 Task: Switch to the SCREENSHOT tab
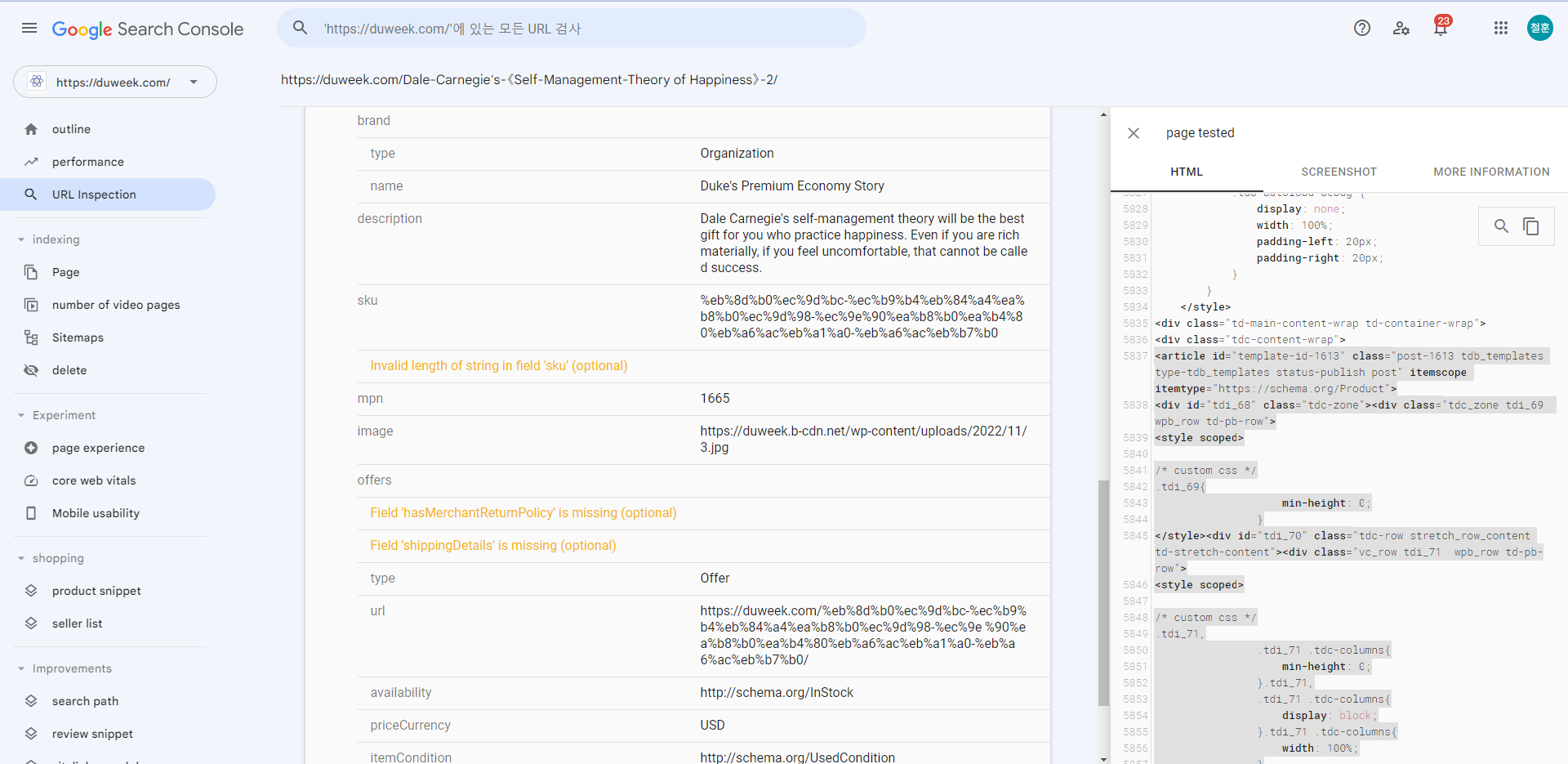1339,172
